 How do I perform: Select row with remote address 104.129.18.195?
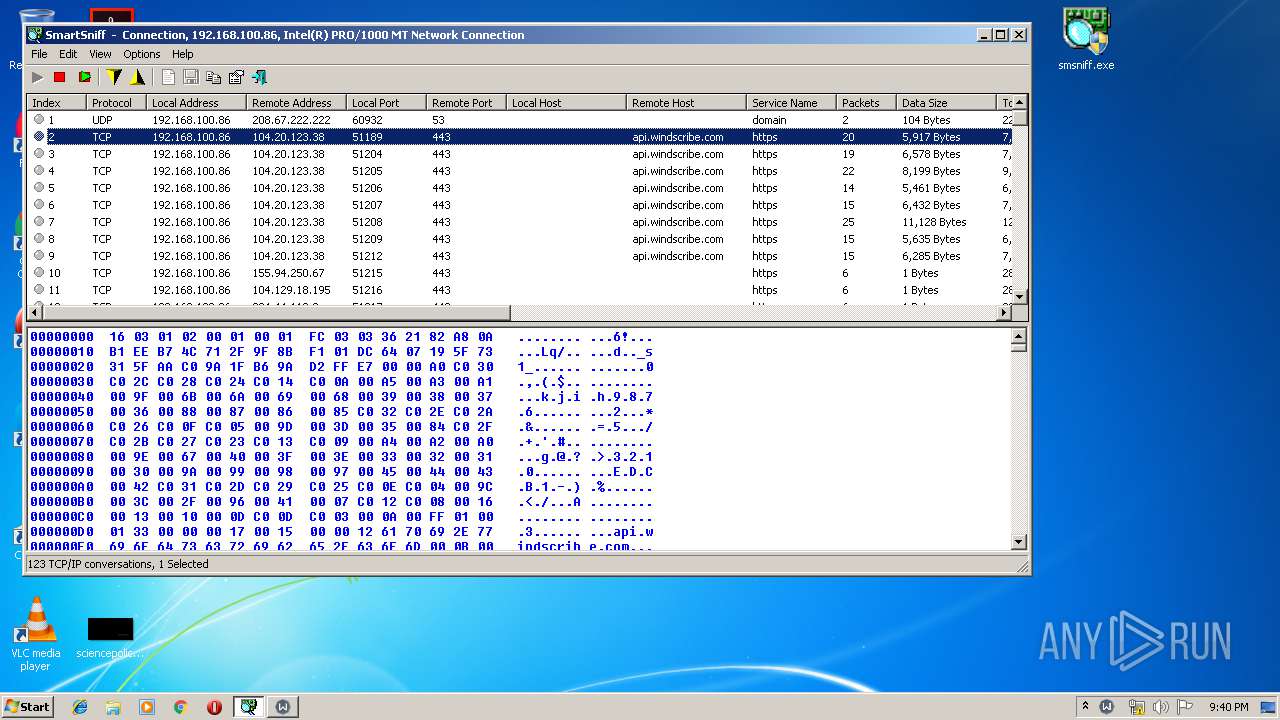click(x=519, y=290)
